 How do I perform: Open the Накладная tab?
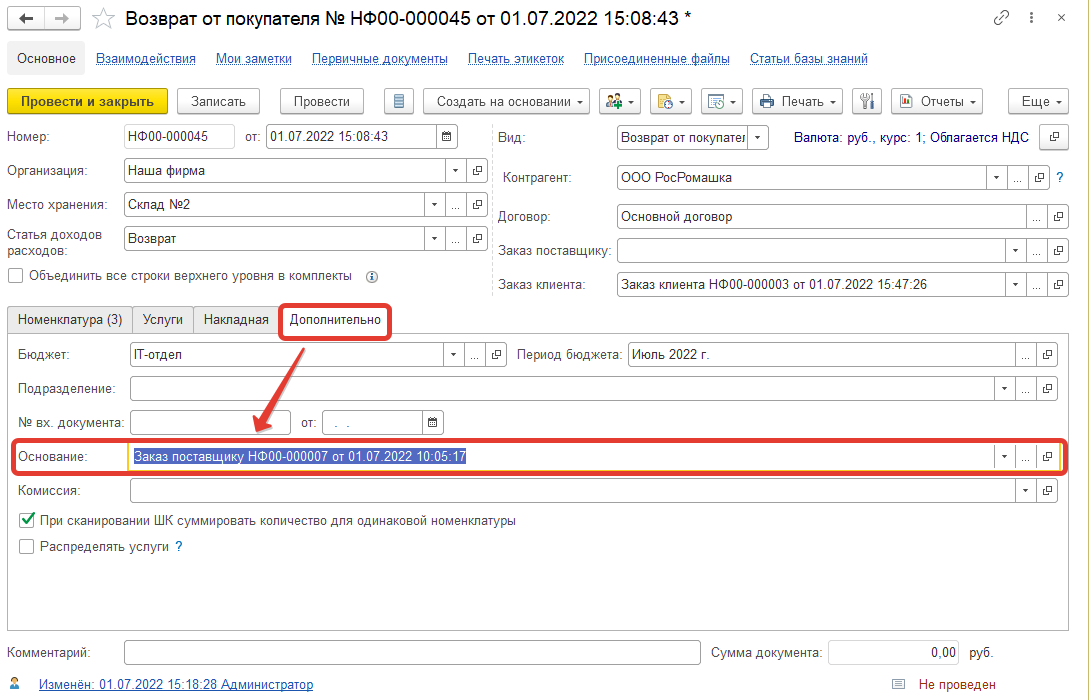click(x=236, y=320)
